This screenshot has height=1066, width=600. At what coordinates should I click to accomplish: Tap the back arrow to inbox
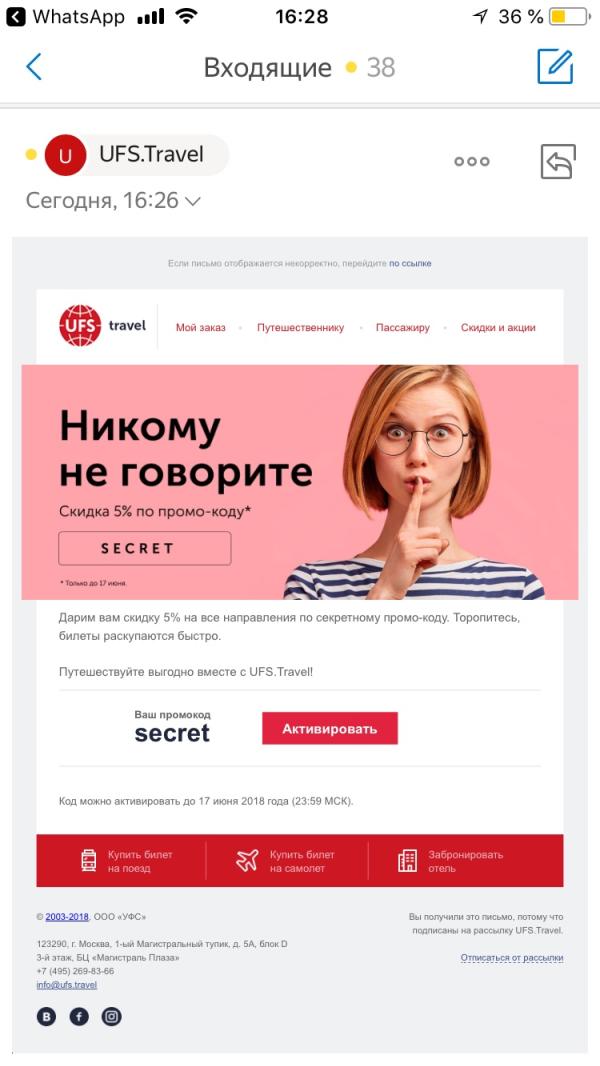point(34,67)
